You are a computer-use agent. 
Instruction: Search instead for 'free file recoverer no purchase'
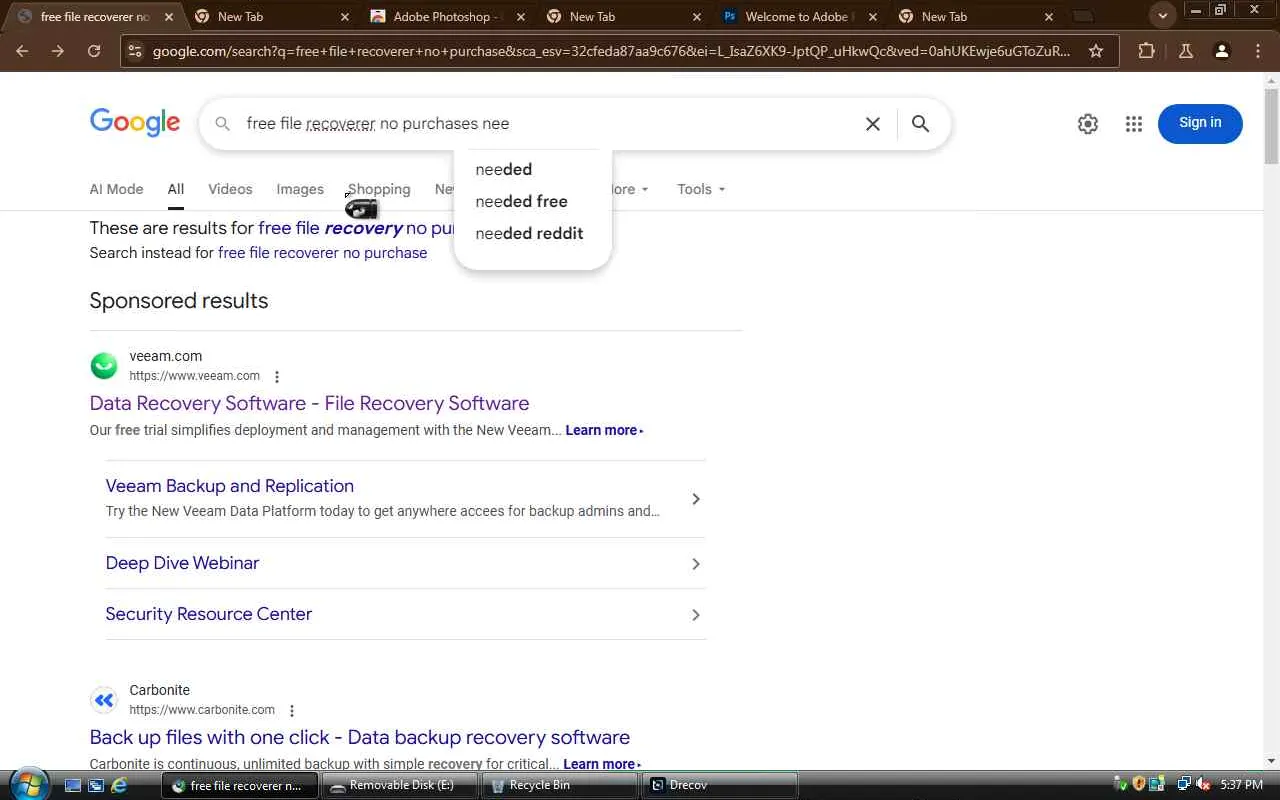323,253
